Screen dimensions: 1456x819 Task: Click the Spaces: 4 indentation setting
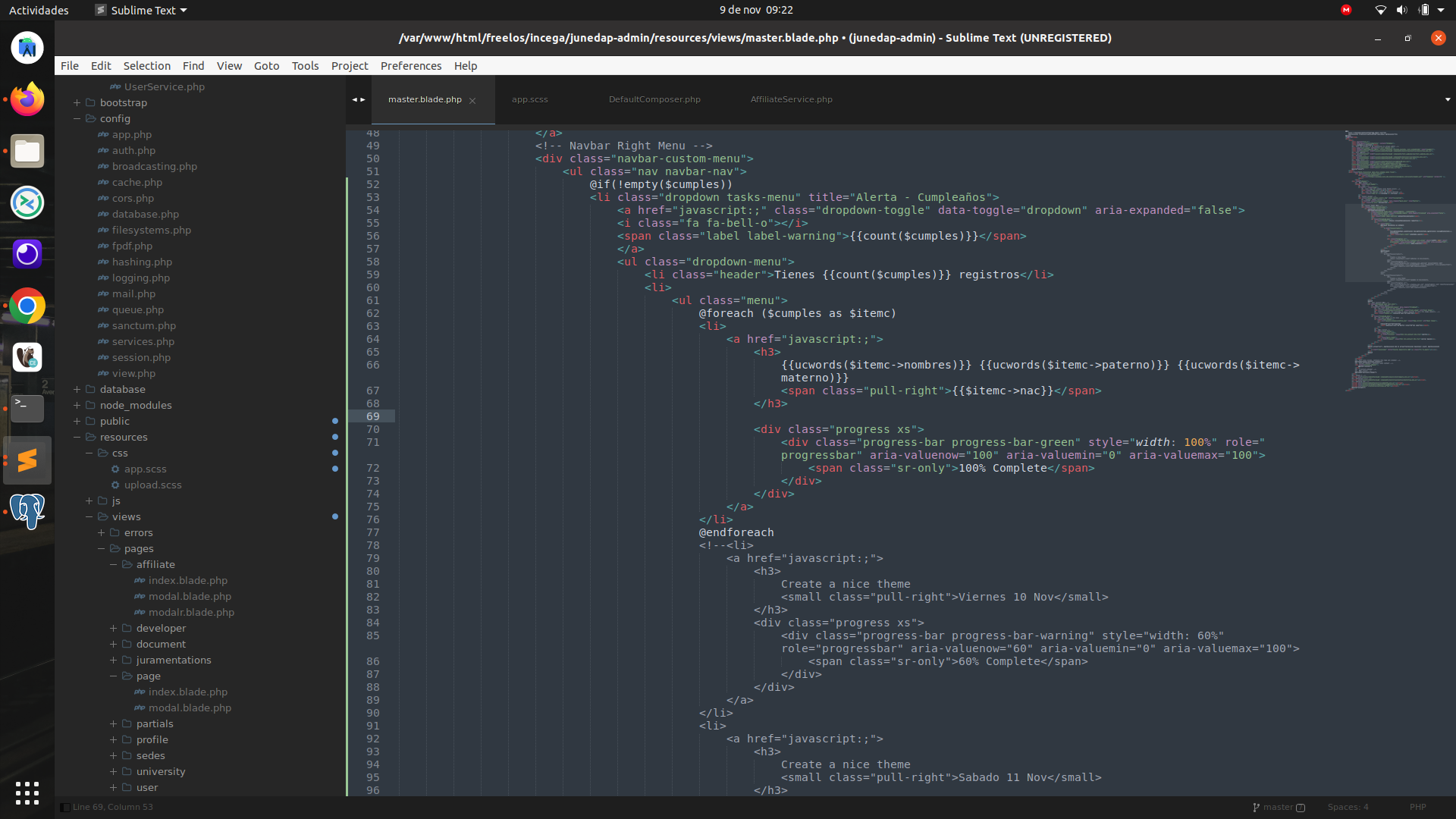click(x=1348, y=807)
